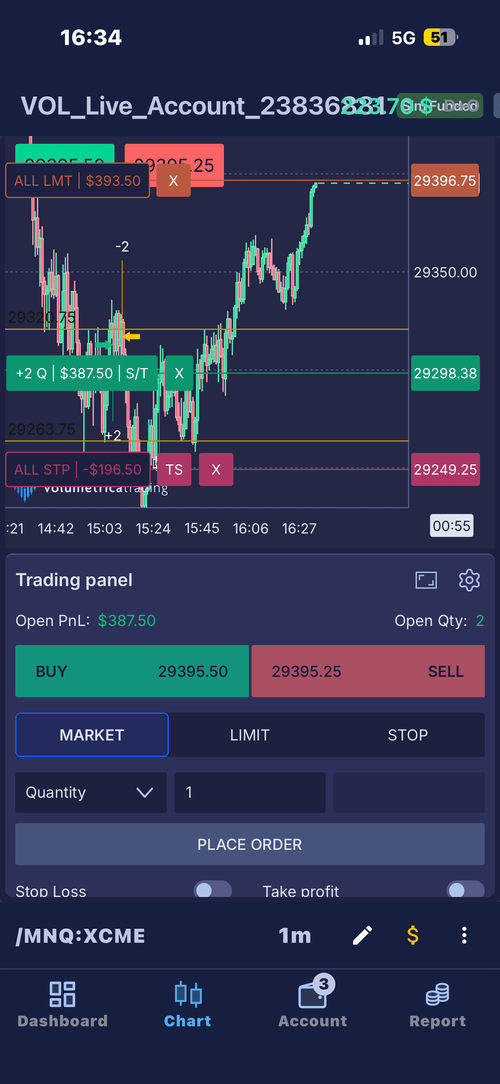Tap the BUY 29395.50 button
Viewport: 500px width, 1084px height.
click(x=132, y=671)
